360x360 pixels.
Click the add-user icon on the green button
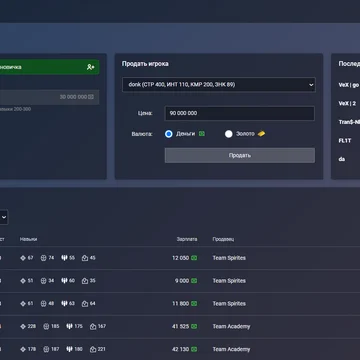[x=90, y=67]
